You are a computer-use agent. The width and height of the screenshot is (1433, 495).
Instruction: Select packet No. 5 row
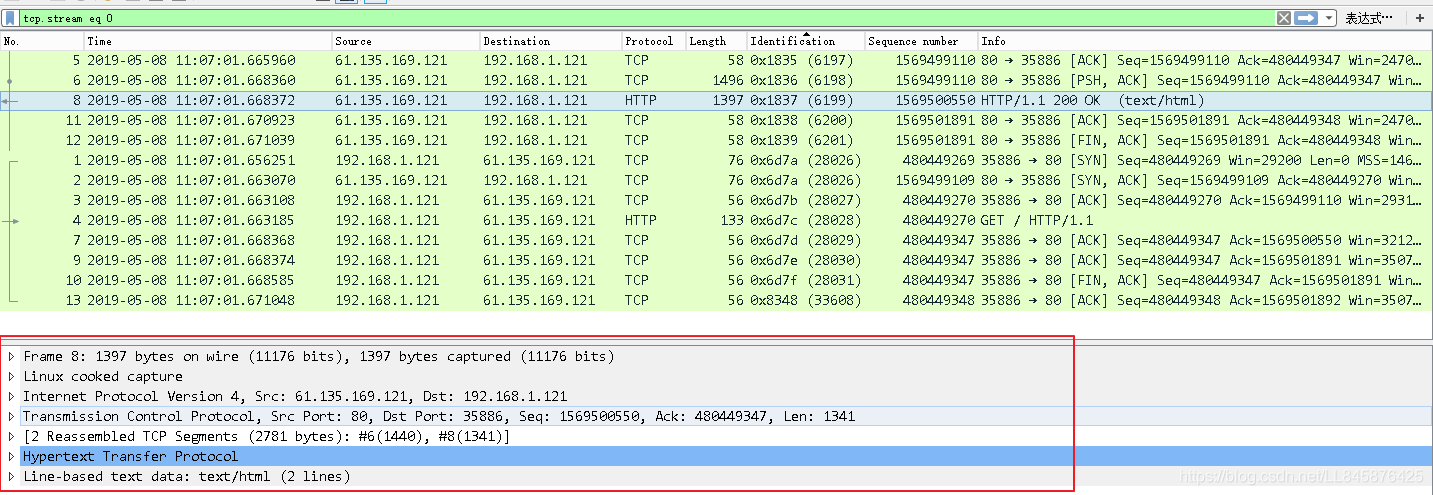[x=716, y=61]
